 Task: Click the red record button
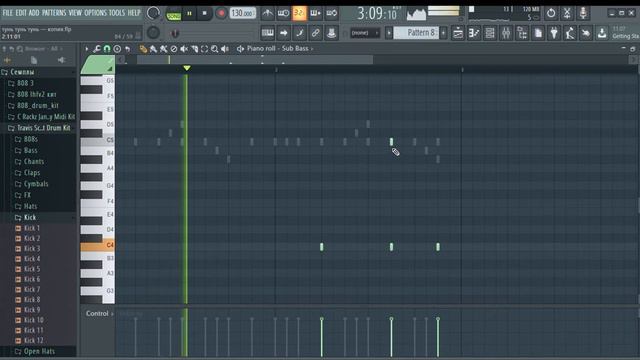click(x=221, y=13)
